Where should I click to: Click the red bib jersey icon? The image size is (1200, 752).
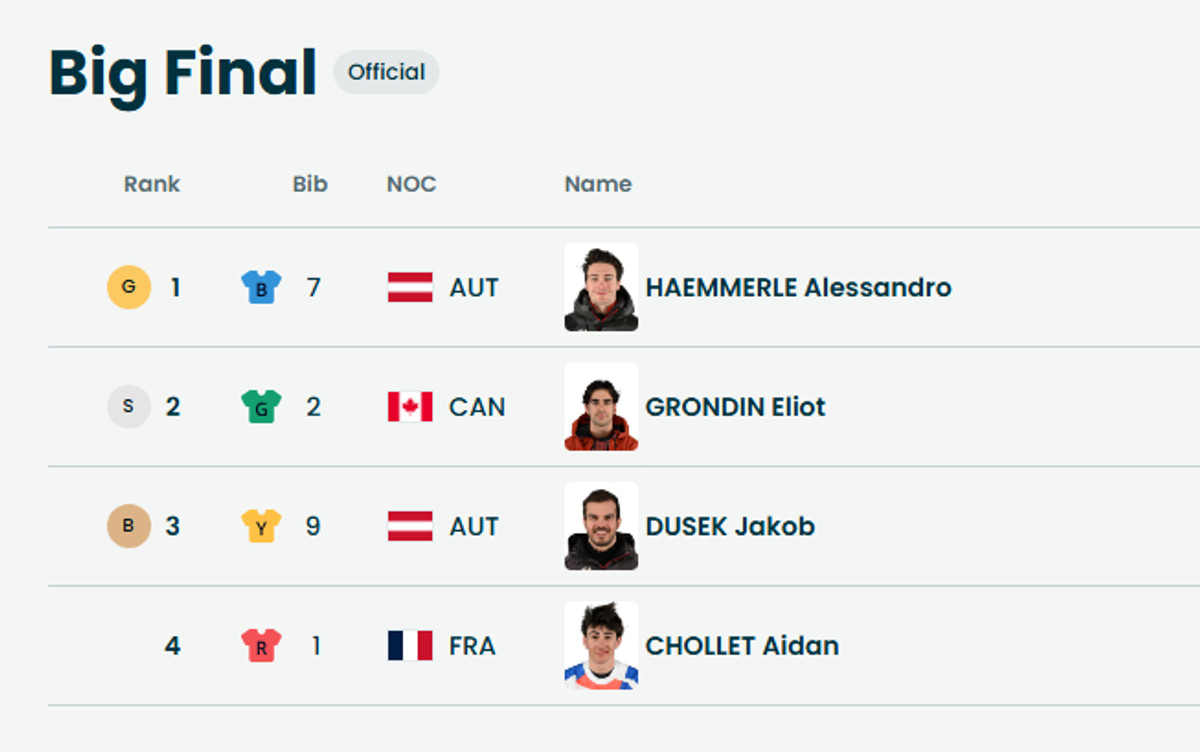[x=261, y=645]
